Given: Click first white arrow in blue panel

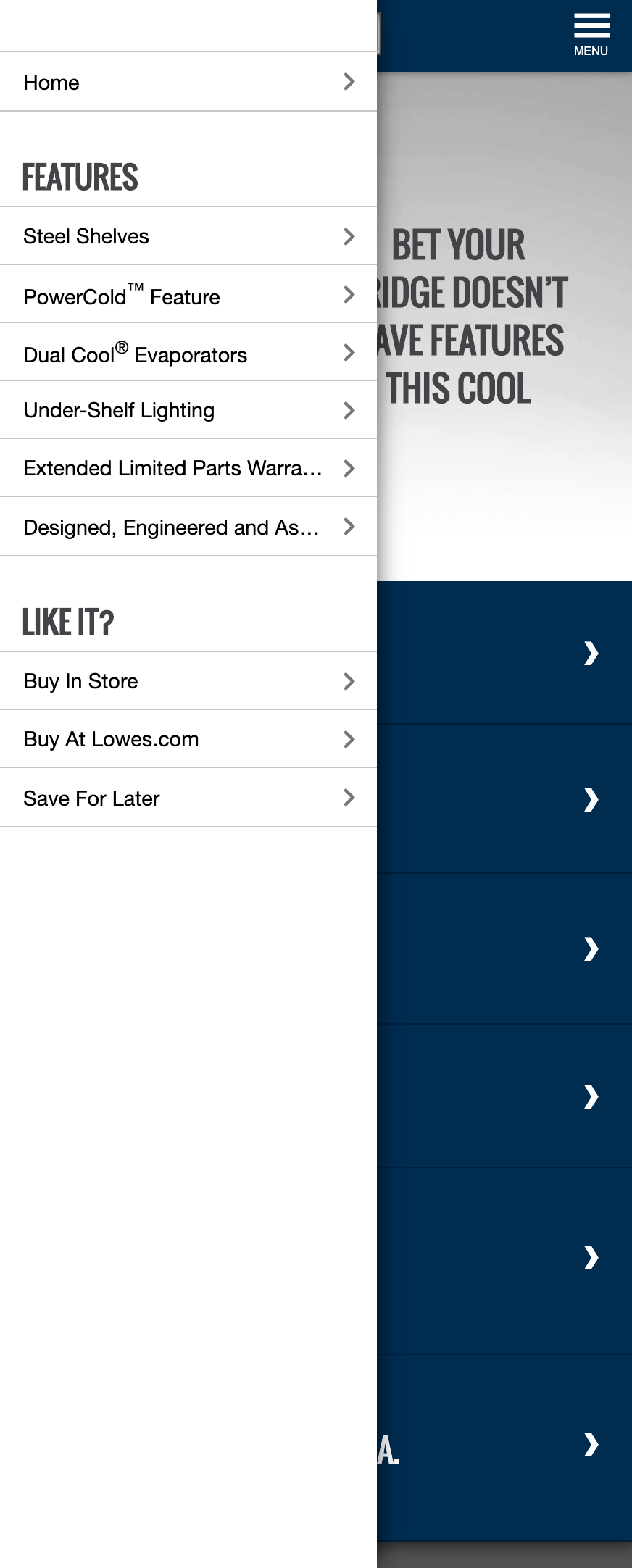Looking at the screenshot, I should (591, 653).
